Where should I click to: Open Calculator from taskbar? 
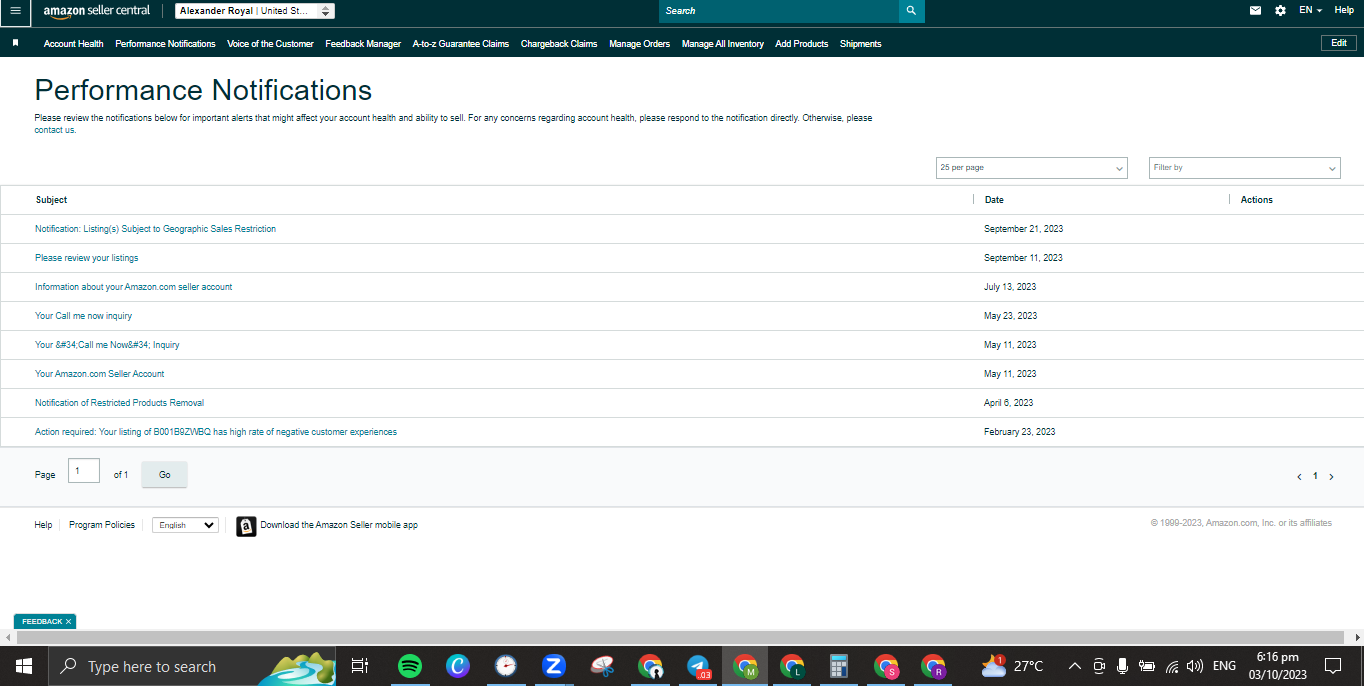click(x=839, y=666)
